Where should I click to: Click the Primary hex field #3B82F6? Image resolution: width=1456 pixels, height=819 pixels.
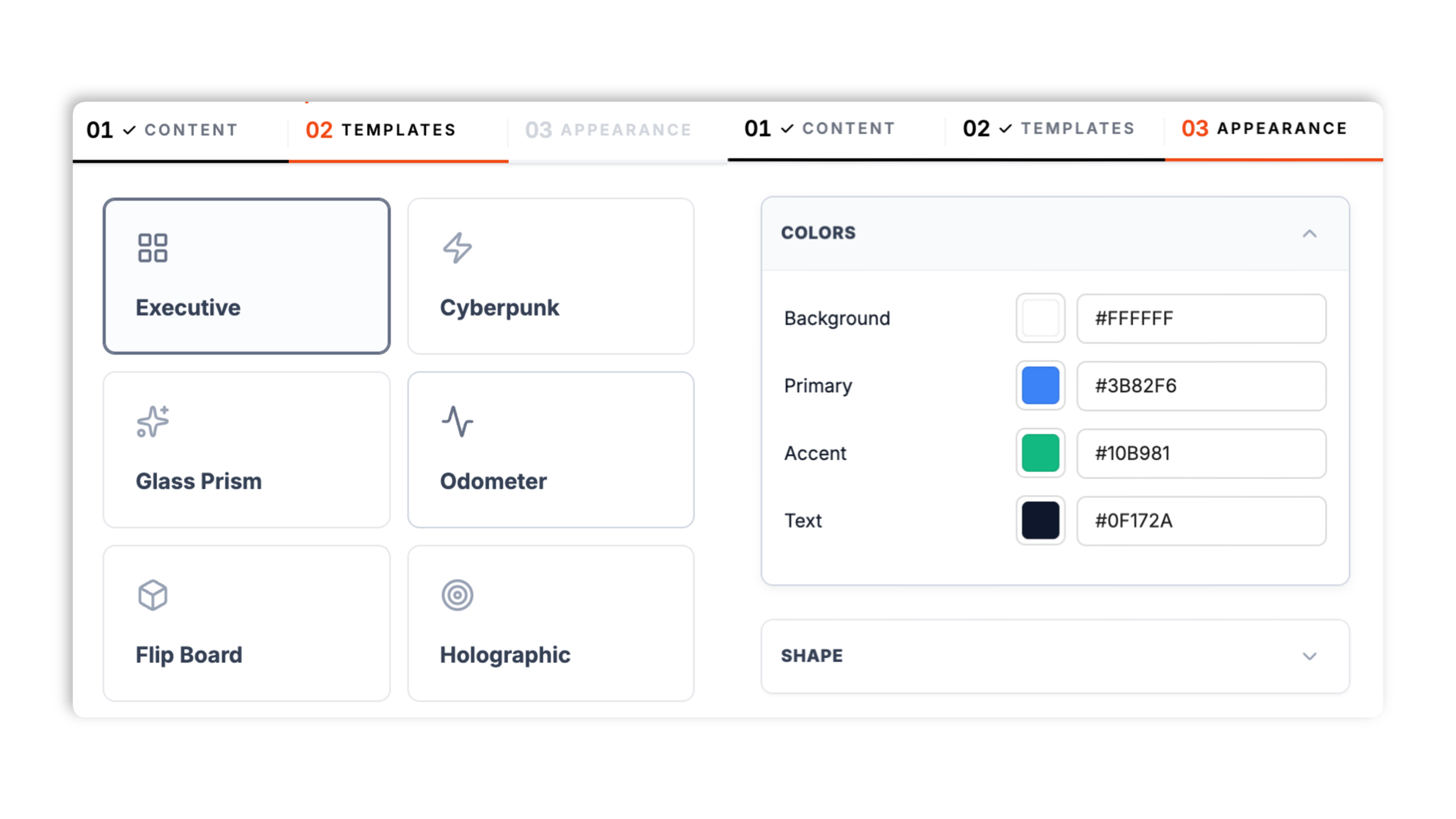tap(1202, 385)
